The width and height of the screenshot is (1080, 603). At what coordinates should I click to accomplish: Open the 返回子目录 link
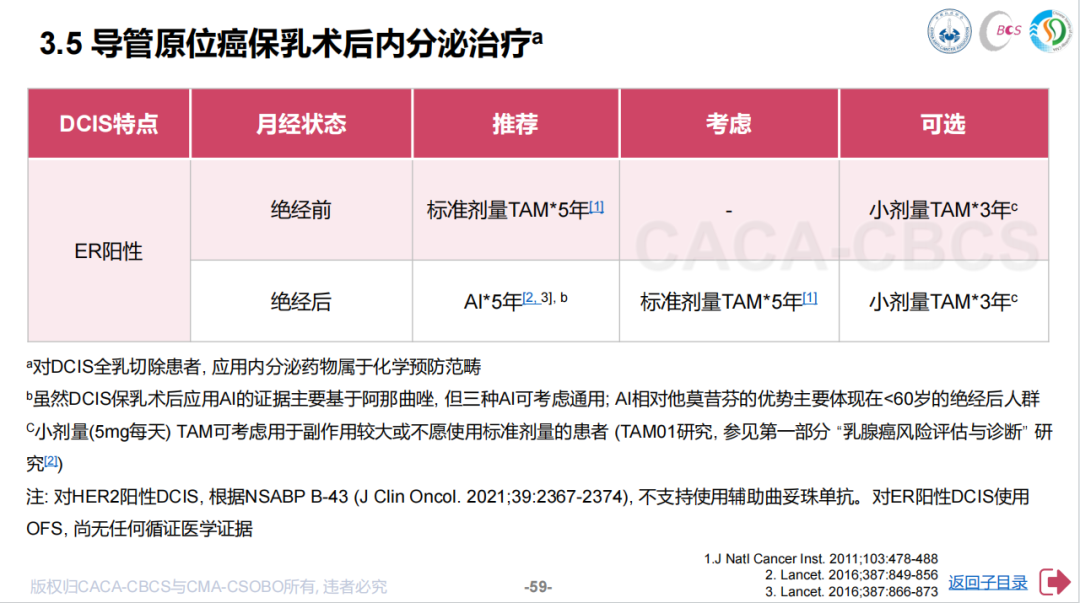987,582
